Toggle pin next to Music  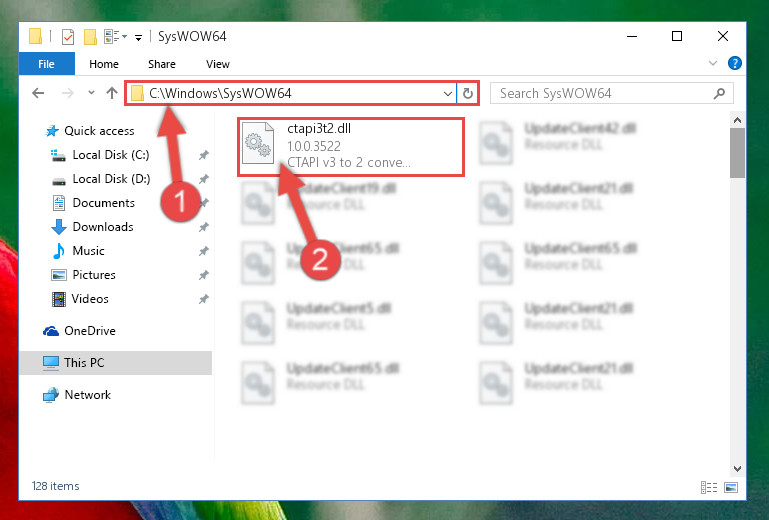[x=203, y=251]
